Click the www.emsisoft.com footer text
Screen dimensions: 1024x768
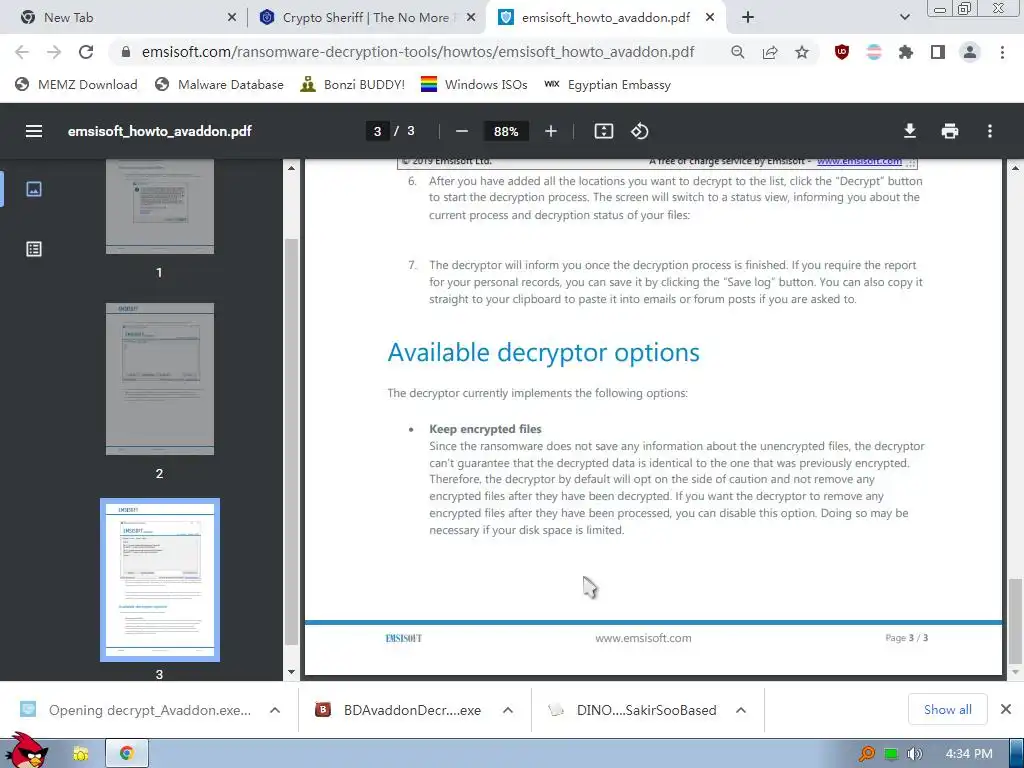(643, 638)
